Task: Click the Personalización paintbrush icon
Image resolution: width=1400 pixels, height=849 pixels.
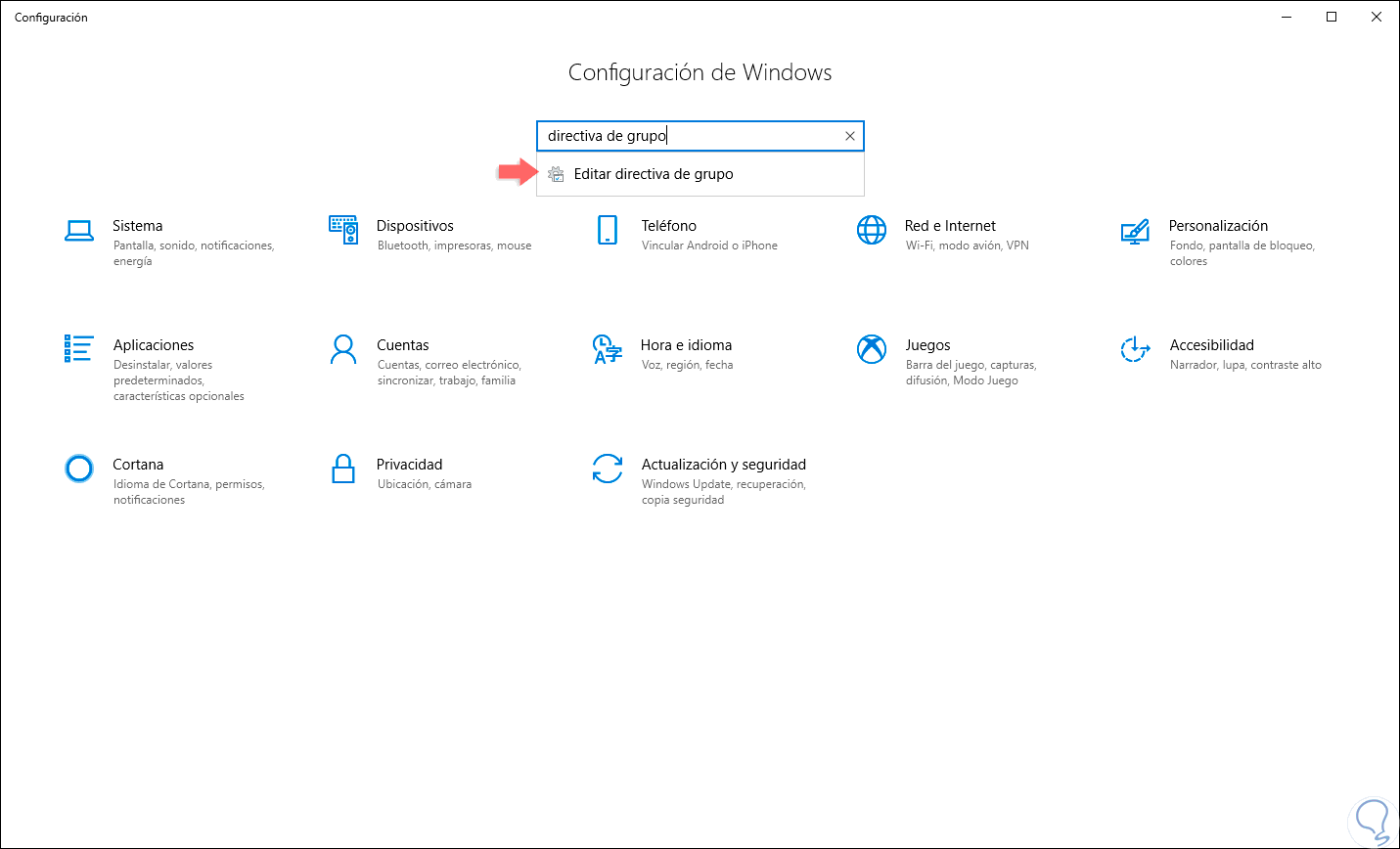Action: pos(1135,231)
